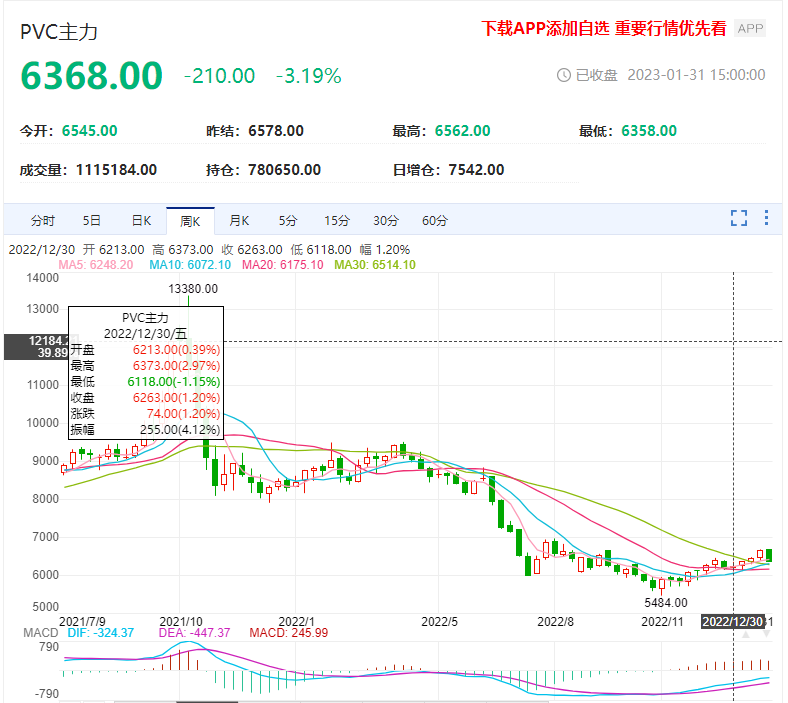The height and width of the screenshot is (703, 788).
Task: Click the DIF: -324.37 indicator value
Action: click(x=101, y=633)
